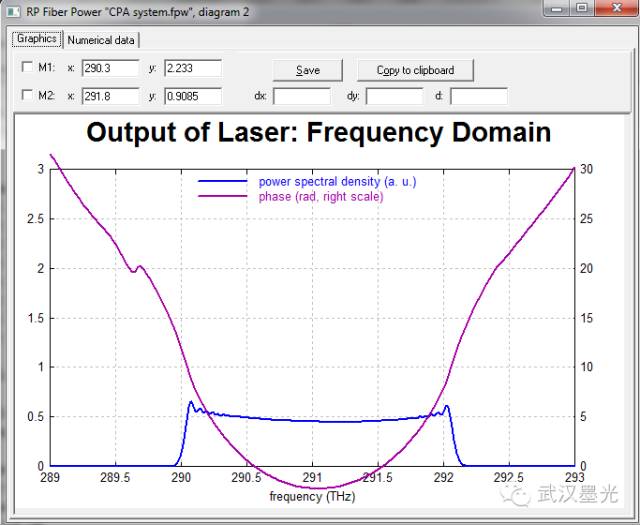Click the Save button
640x525 pixels.
tap(308, 70)
